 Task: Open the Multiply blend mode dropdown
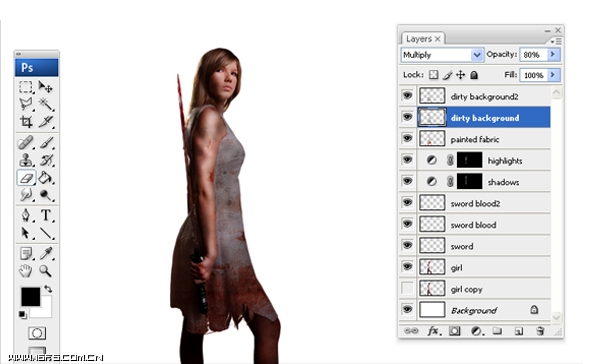[442, 55]
